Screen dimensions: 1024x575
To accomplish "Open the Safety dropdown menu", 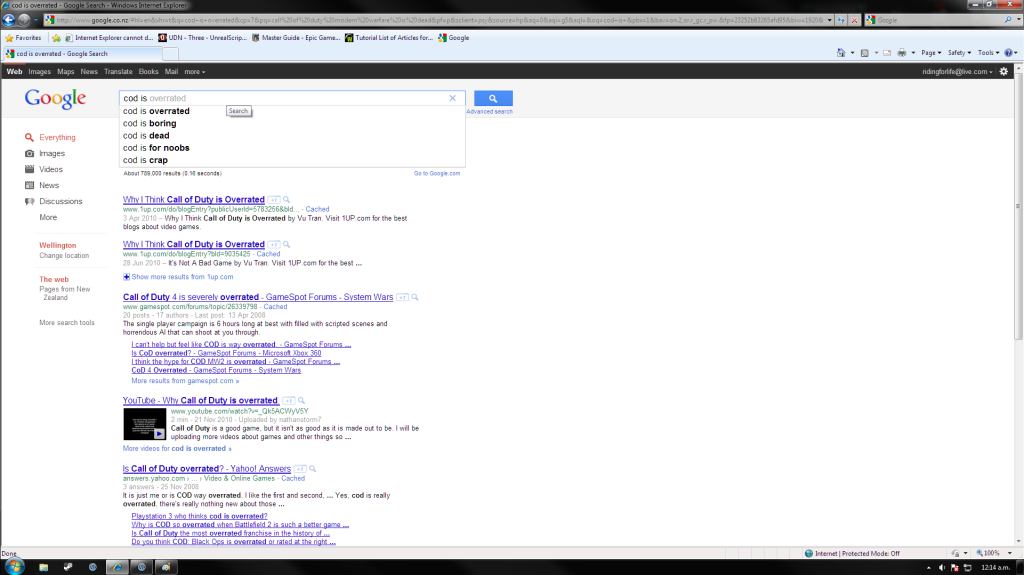I will tap(959, 53).
